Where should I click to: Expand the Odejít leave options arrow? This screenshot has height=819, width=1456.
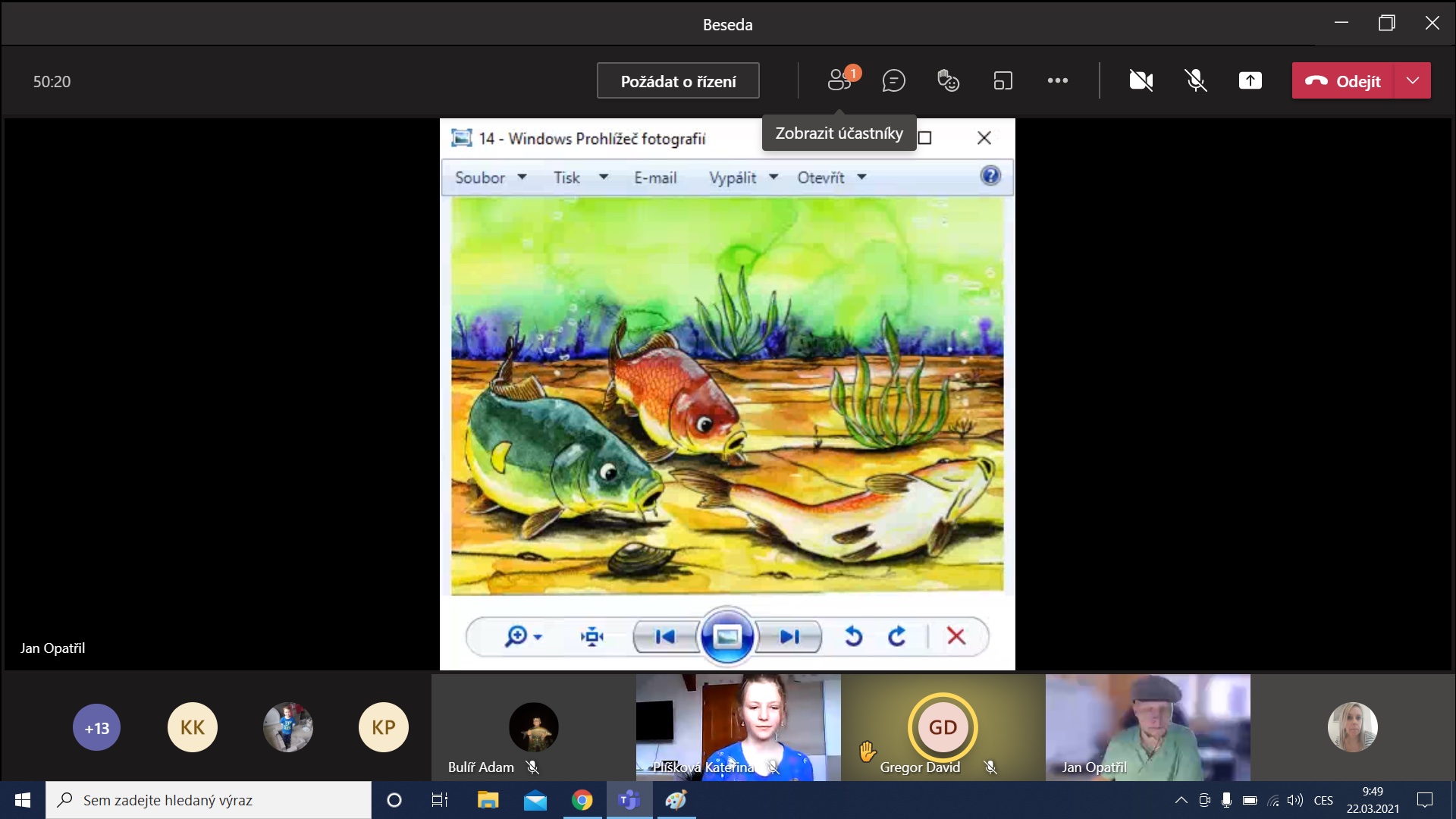tap(1412, 80)
